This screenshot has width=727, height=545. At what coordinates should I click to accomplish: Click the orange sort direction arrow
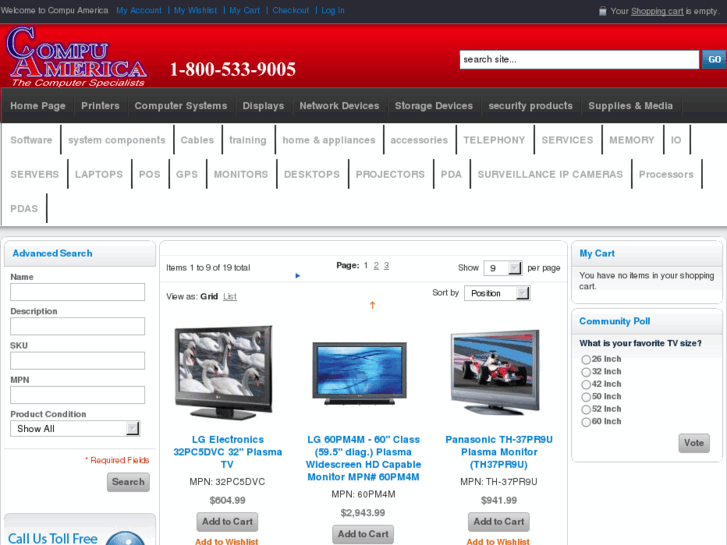tap(372, 305)
